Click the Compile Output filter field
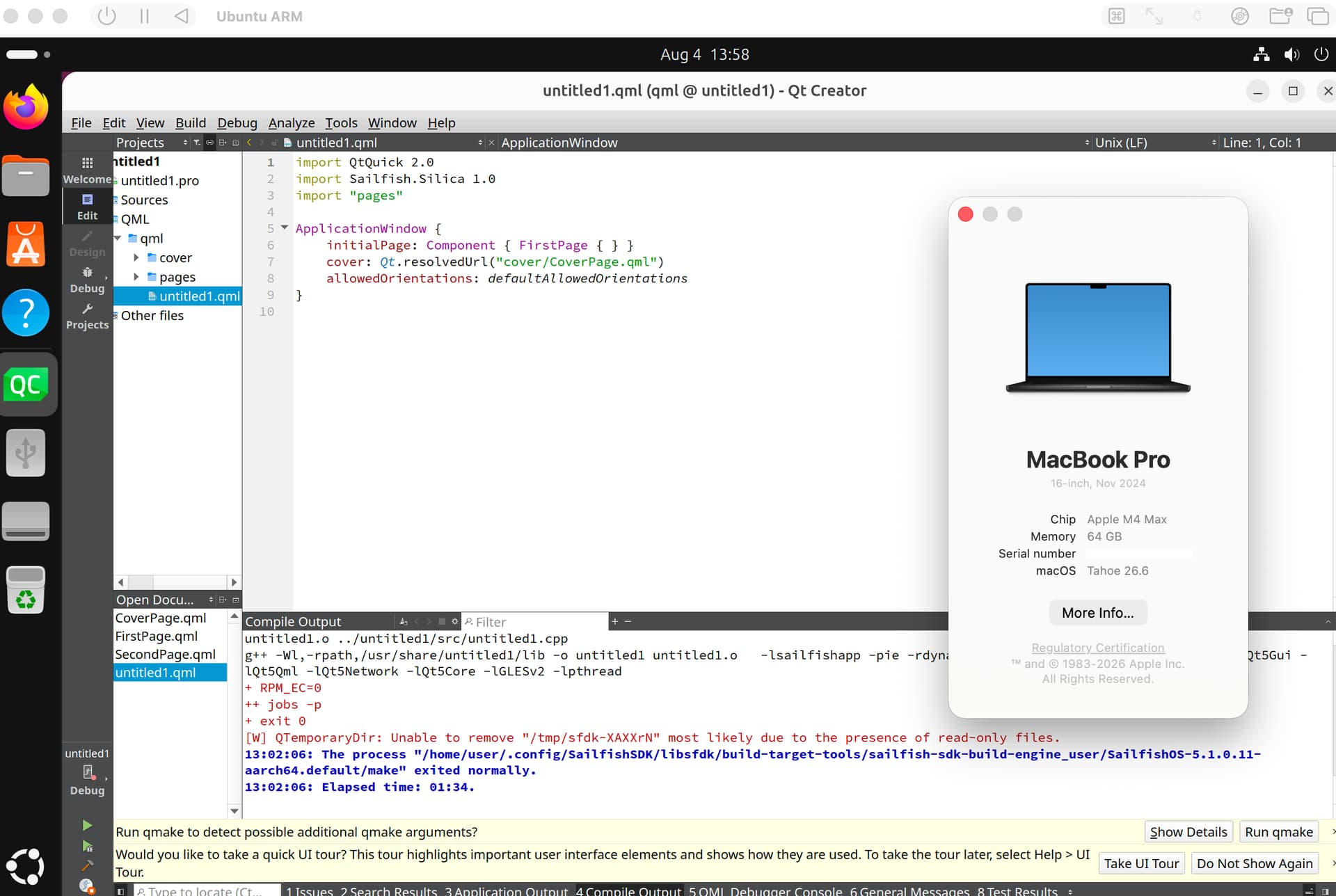This screenshot has width=1336, height=896. point(534,621)
